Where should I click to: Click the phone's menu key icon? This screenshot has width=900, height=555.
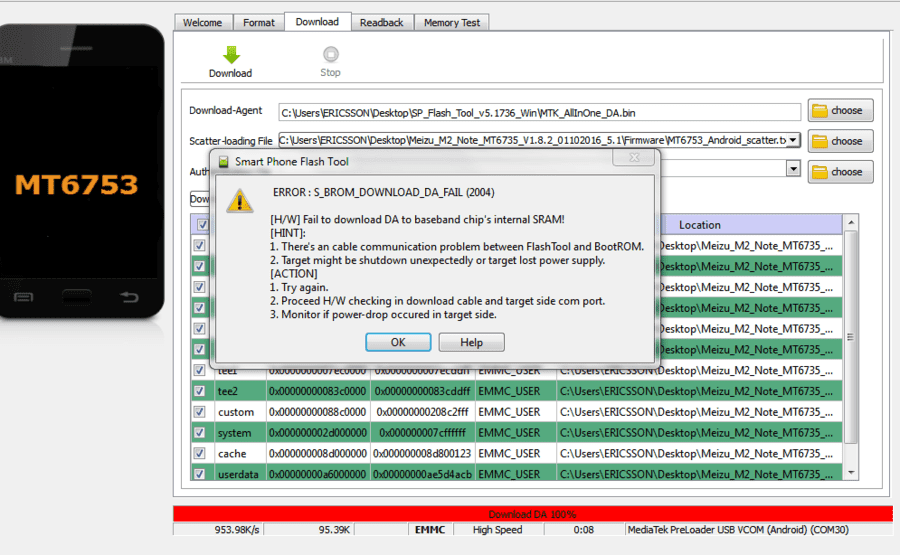[24, 297]
